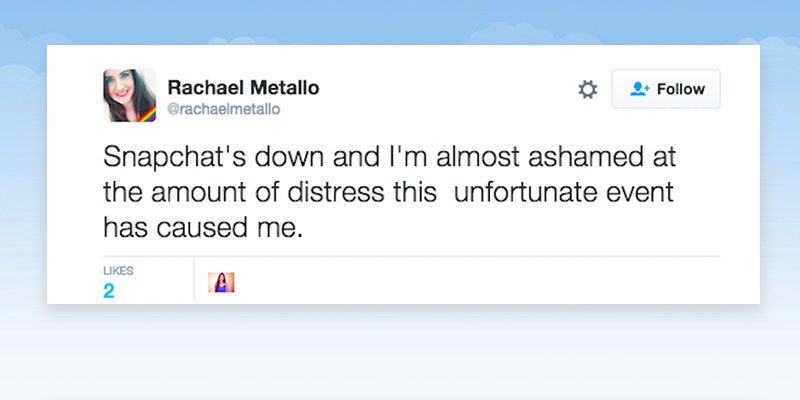Click the LIKES label under the tweet
Viewport: 800px width, 400px height.
click(x=118, y=270)
